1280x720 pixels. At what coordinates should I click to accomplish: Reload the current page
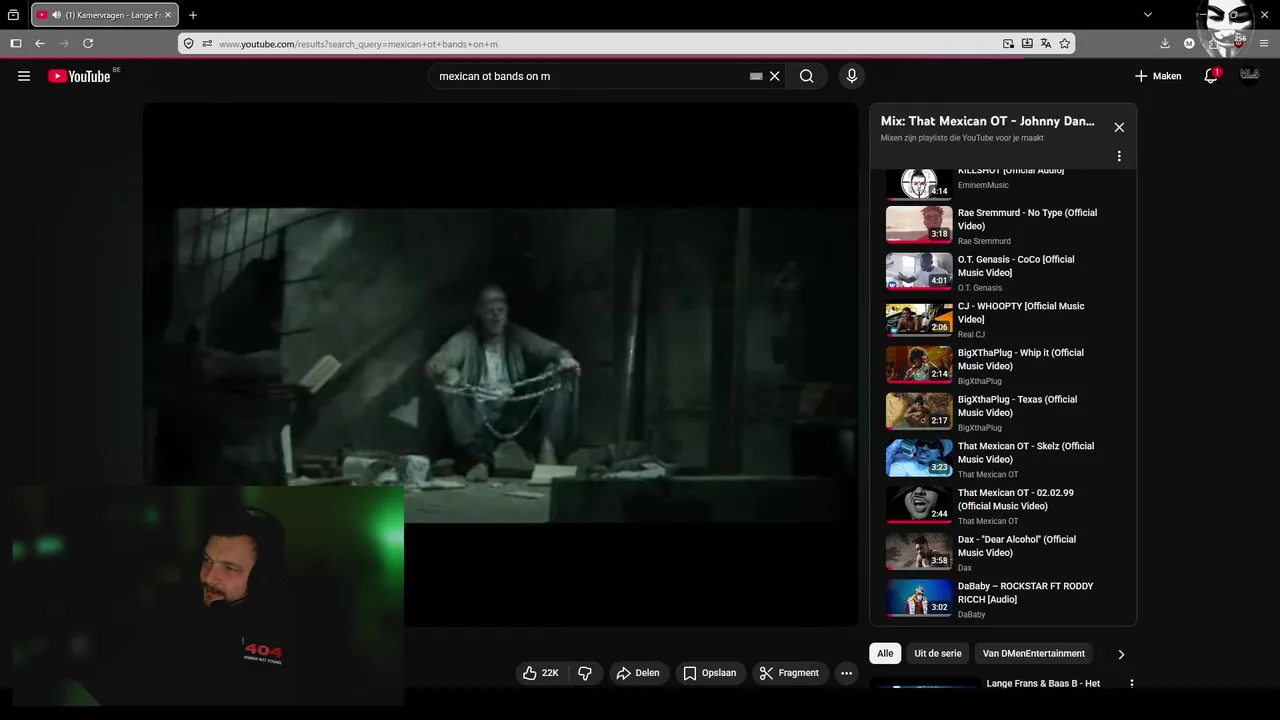pos(88,44)
